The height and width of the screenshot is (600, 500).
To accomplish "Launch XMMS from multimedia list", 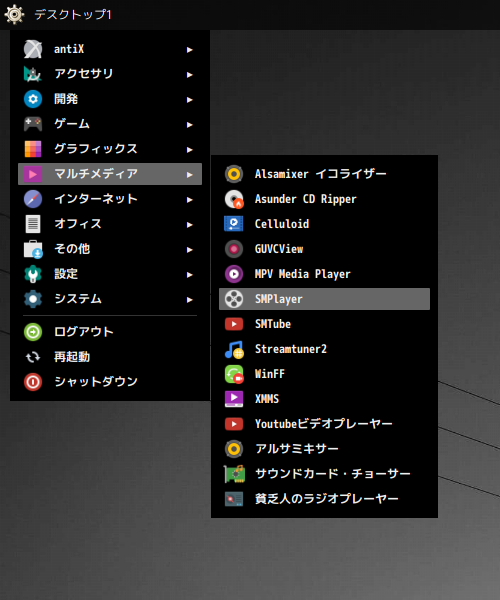I will pos(324,399).
